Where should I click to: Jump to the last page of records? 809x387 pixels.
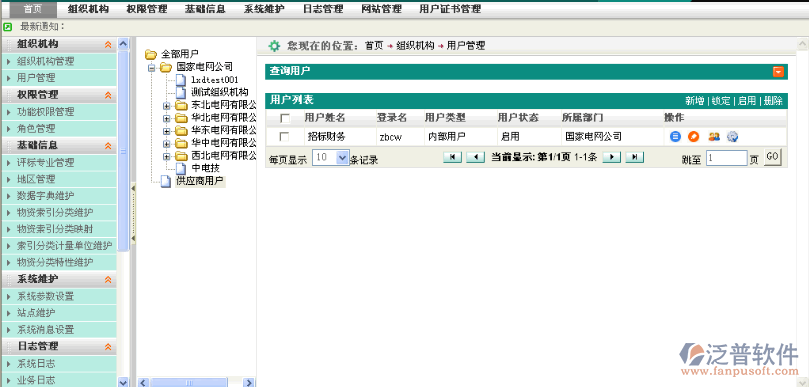click(x=635, y=157)
